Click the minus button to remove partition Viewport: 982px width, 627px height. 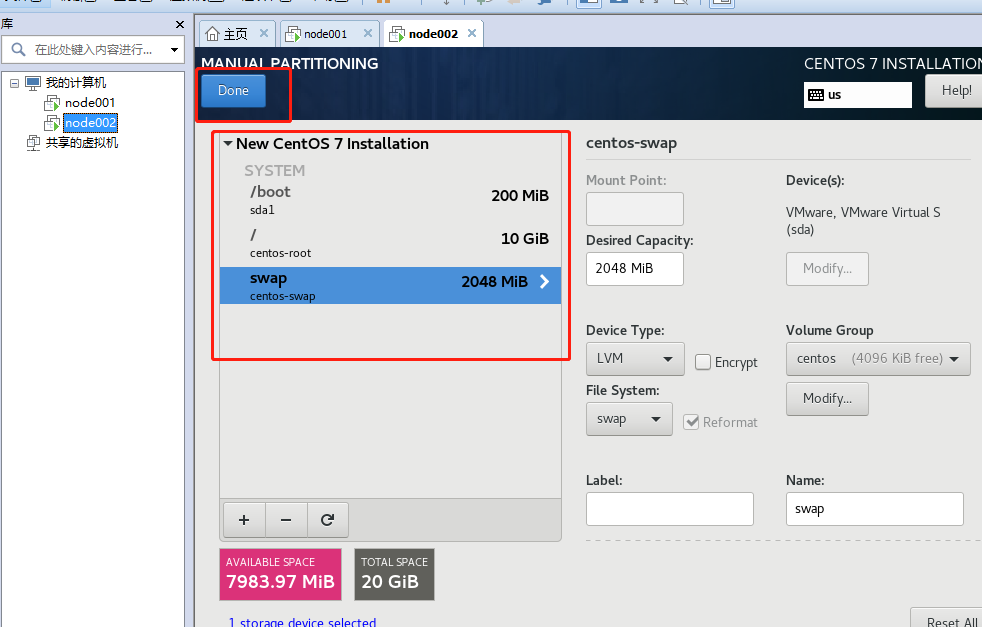(286, 519)
